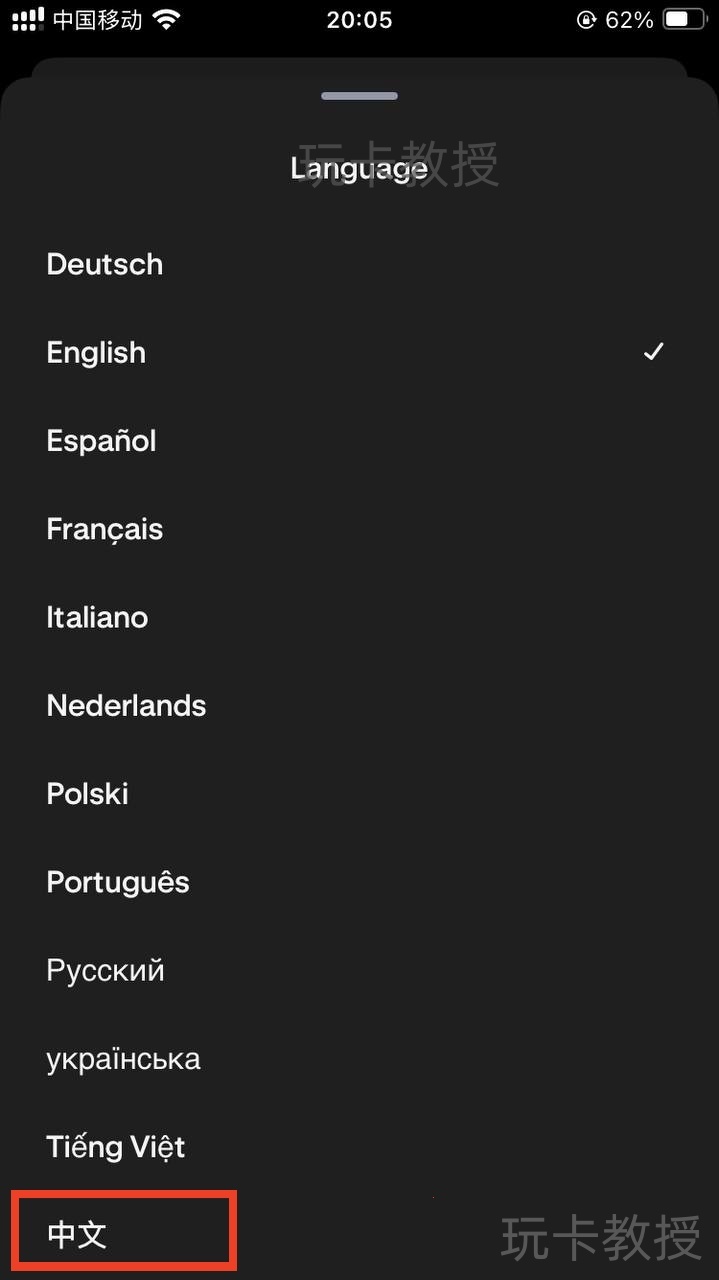Switch language to 中文
The width and height of the screenshot is (719, 1280).
click(x=359, y=1234)
